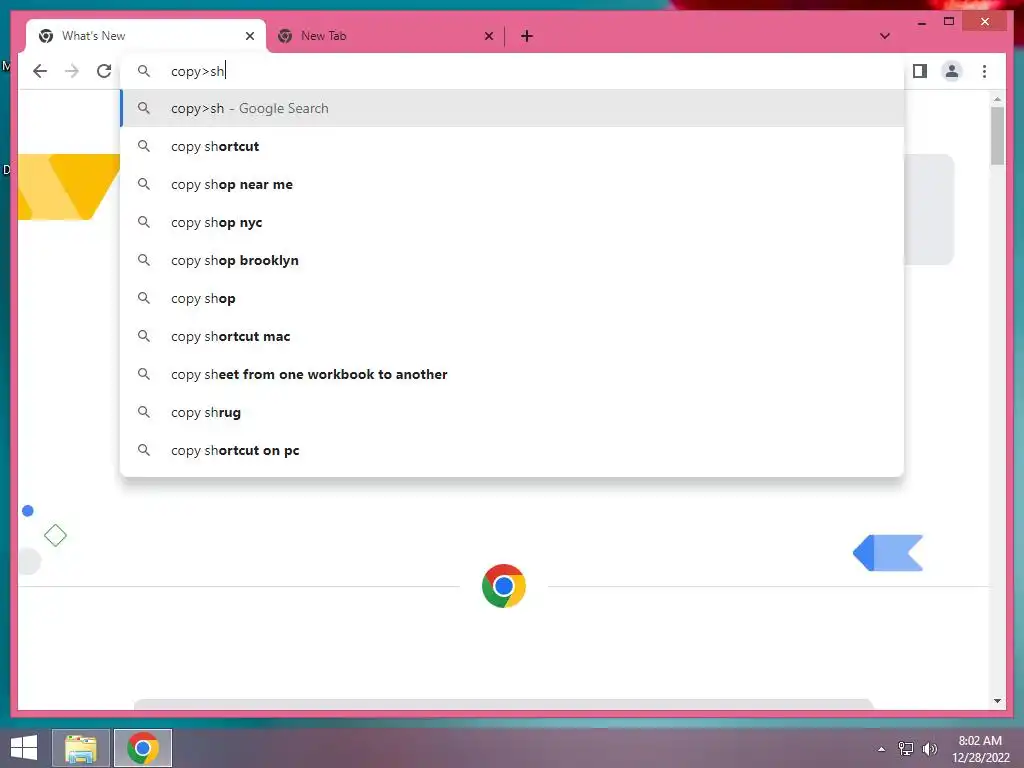Close the New Tab tab

(488, 36)
